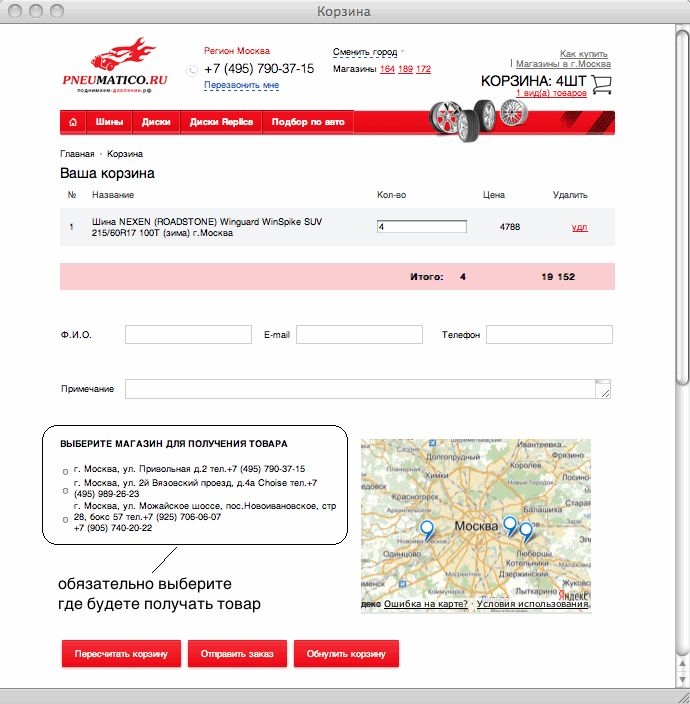Click the scrollbar up arrow
The width and height of the screenshot is (690, 704).
click(682, 664)
